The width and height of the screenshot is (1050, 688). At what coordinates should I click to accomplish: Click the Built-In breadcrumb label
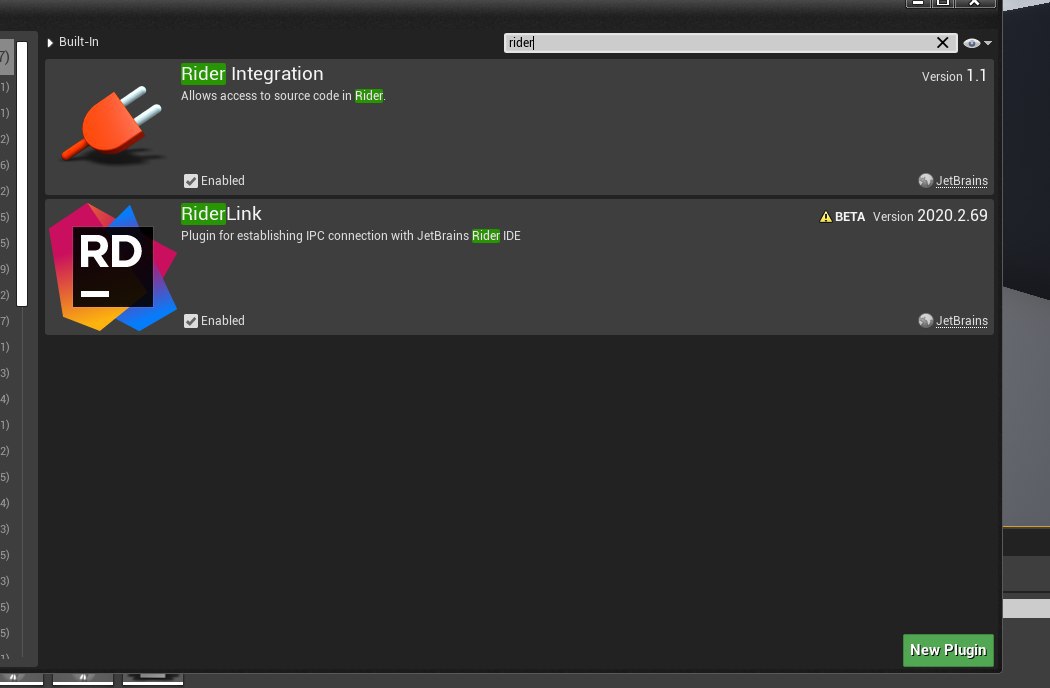(78, 42)
